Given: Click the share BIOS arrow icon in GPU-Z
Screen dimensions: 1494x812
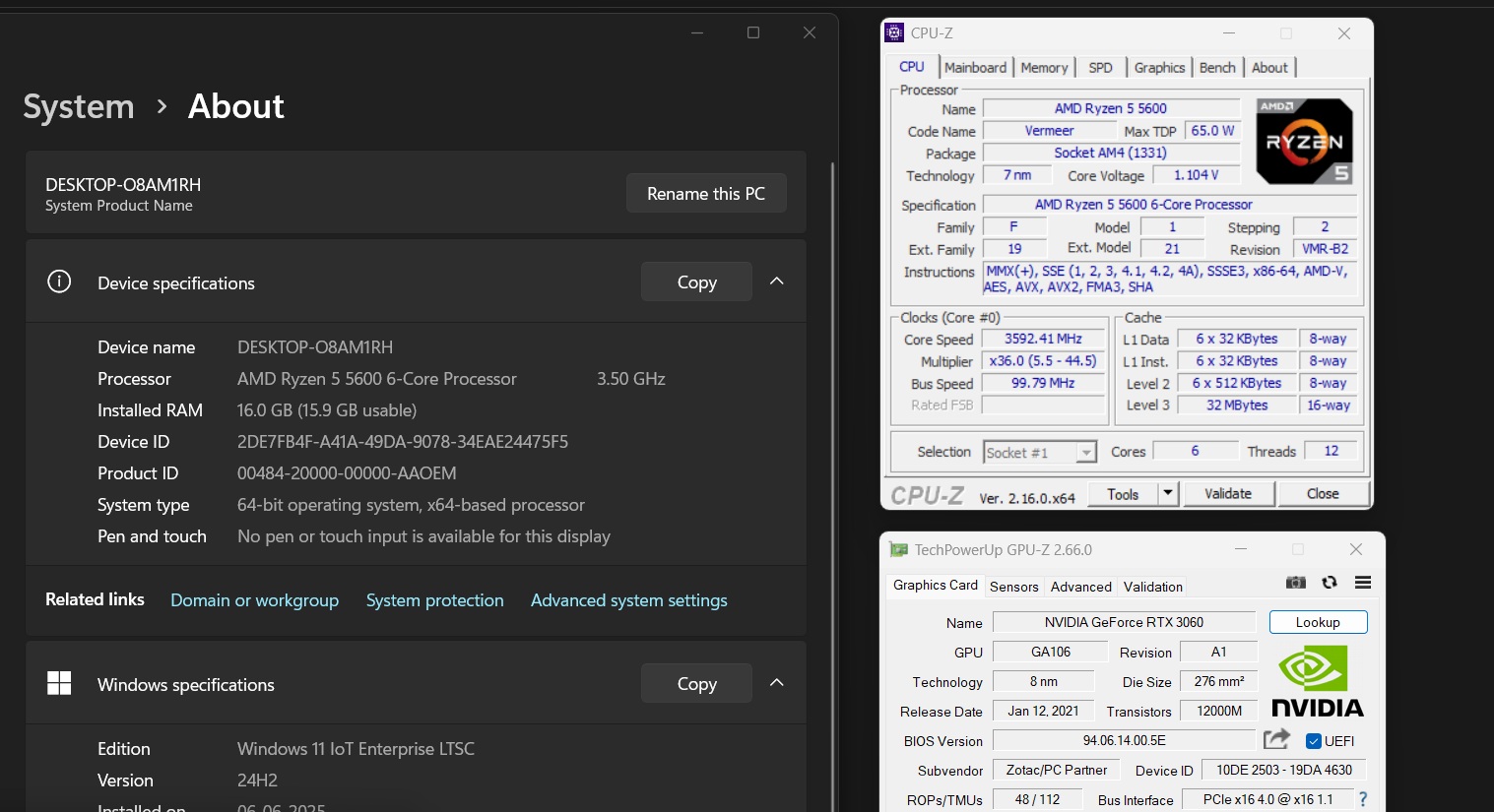Looking at the screenshot, I should pos(1276,739).
